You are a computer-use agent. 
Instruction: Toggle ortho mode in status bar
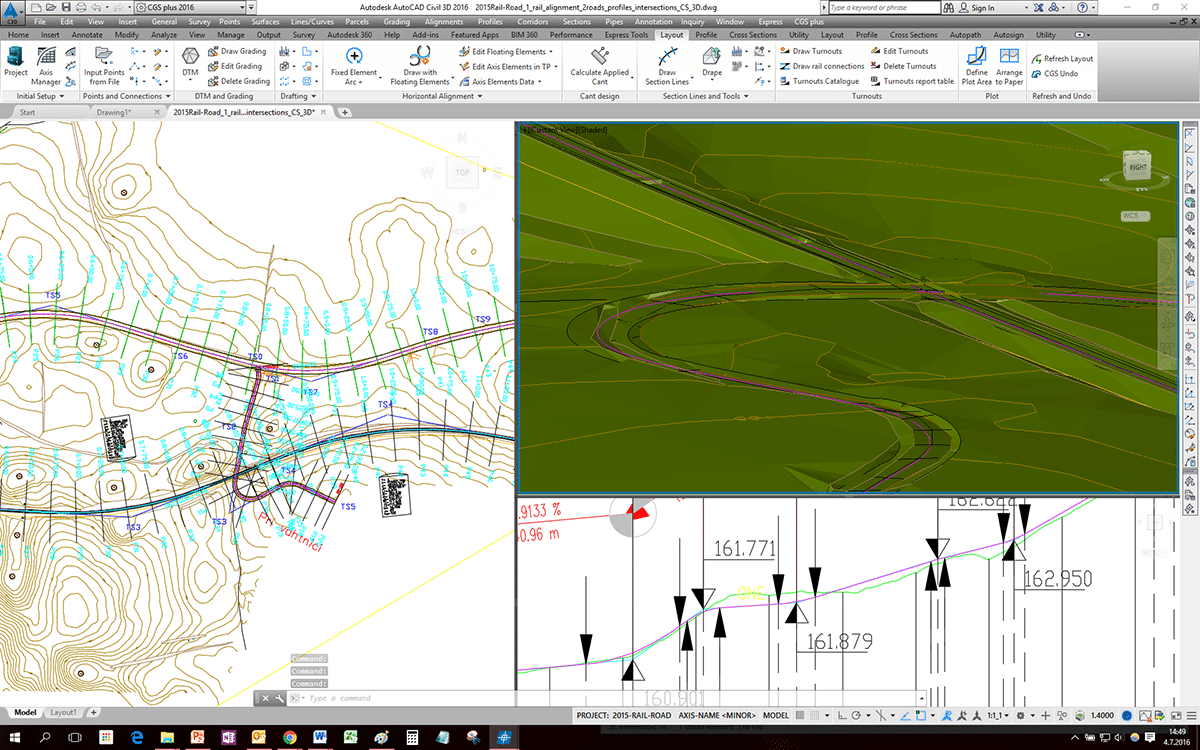point(844,716)
